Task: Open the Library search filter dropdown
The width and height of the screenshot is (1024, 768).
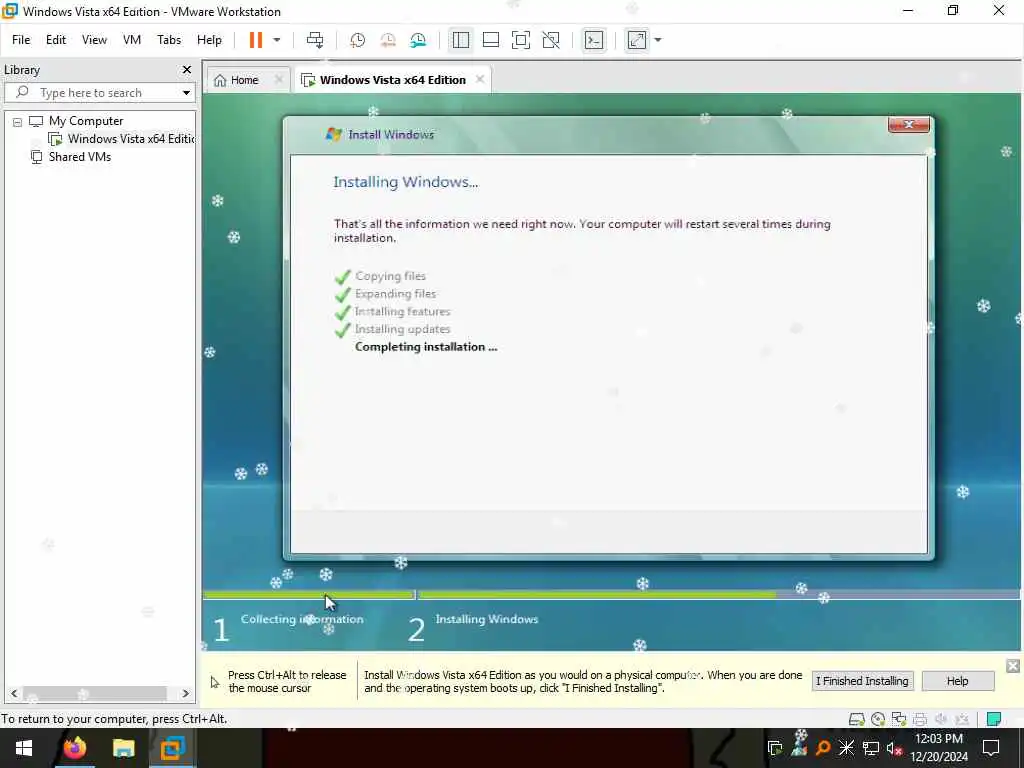Action: pos(186,93)
